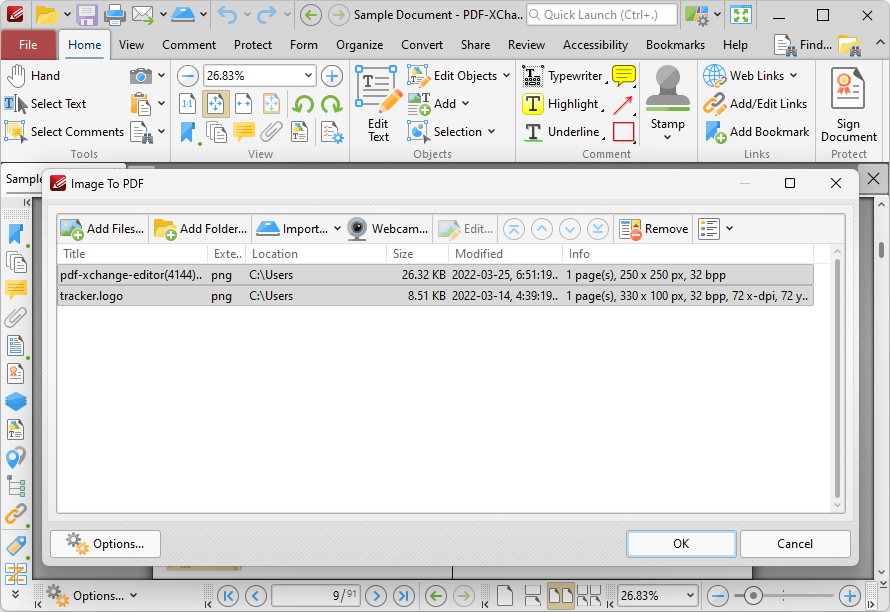This screenshot has width=890, height=612.
Task: Switch to single page layout in status bar
Action: tap(505, 596)
